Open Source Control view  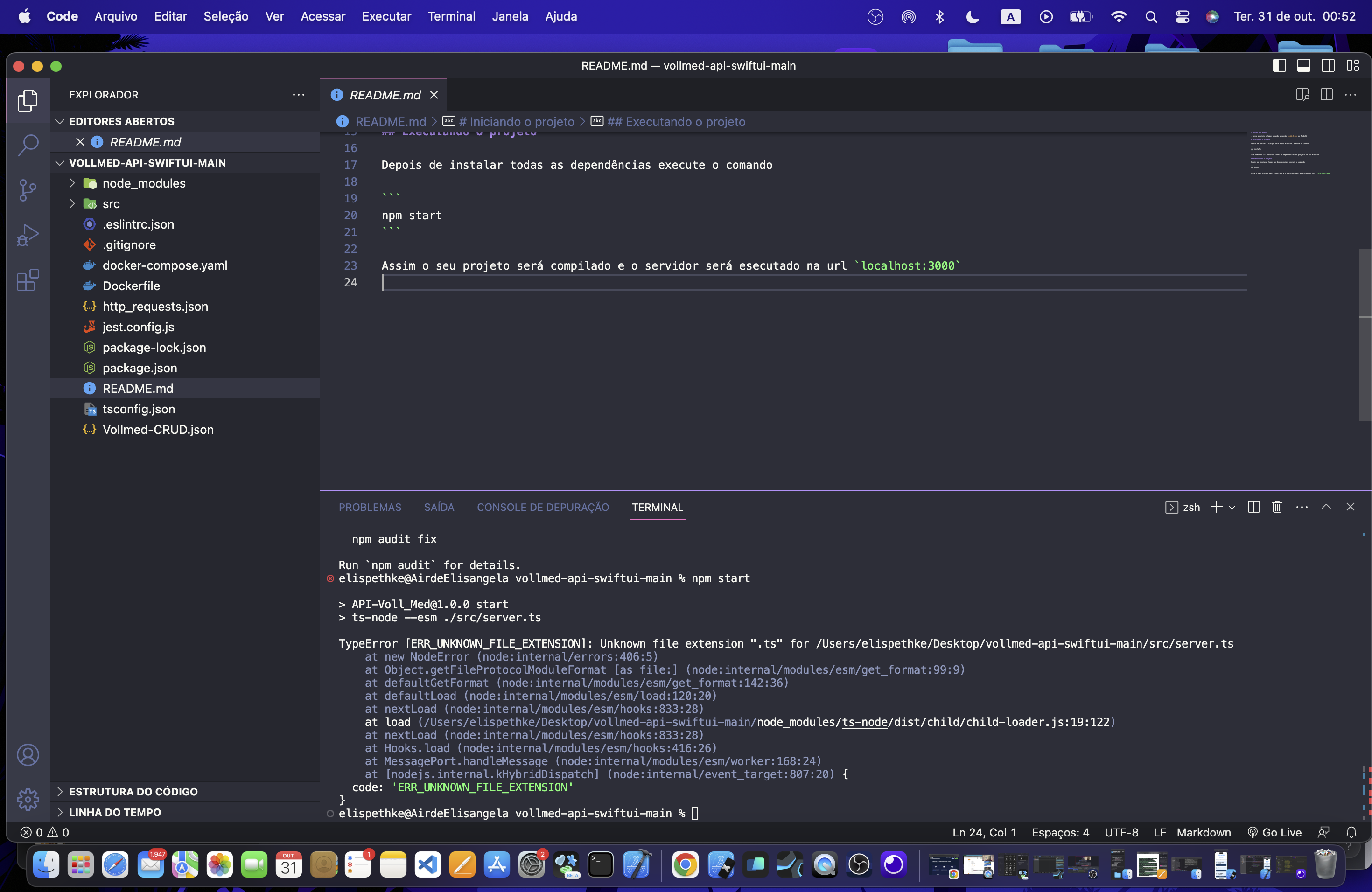[28, 190]
